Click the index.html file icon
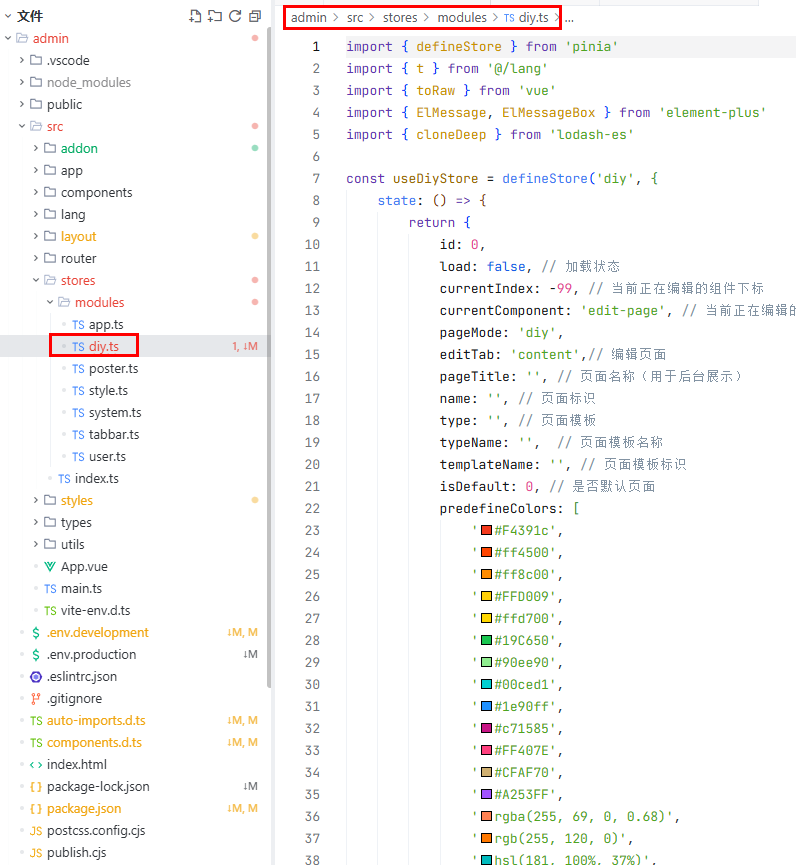The width and height of the screenshot is (796, 865). point(36,764)
